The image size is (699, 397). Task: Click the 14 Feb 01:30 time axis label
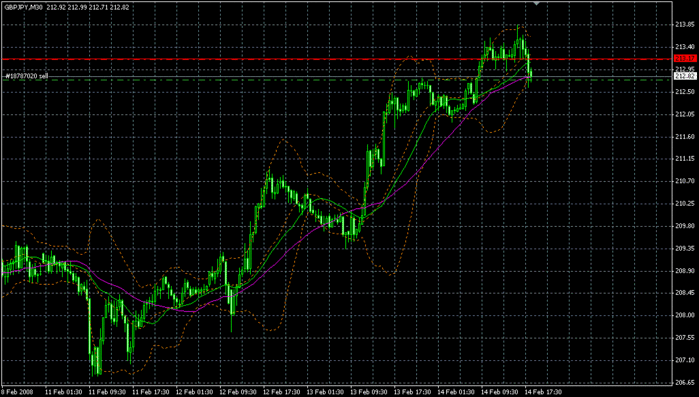tap(456, 392)
